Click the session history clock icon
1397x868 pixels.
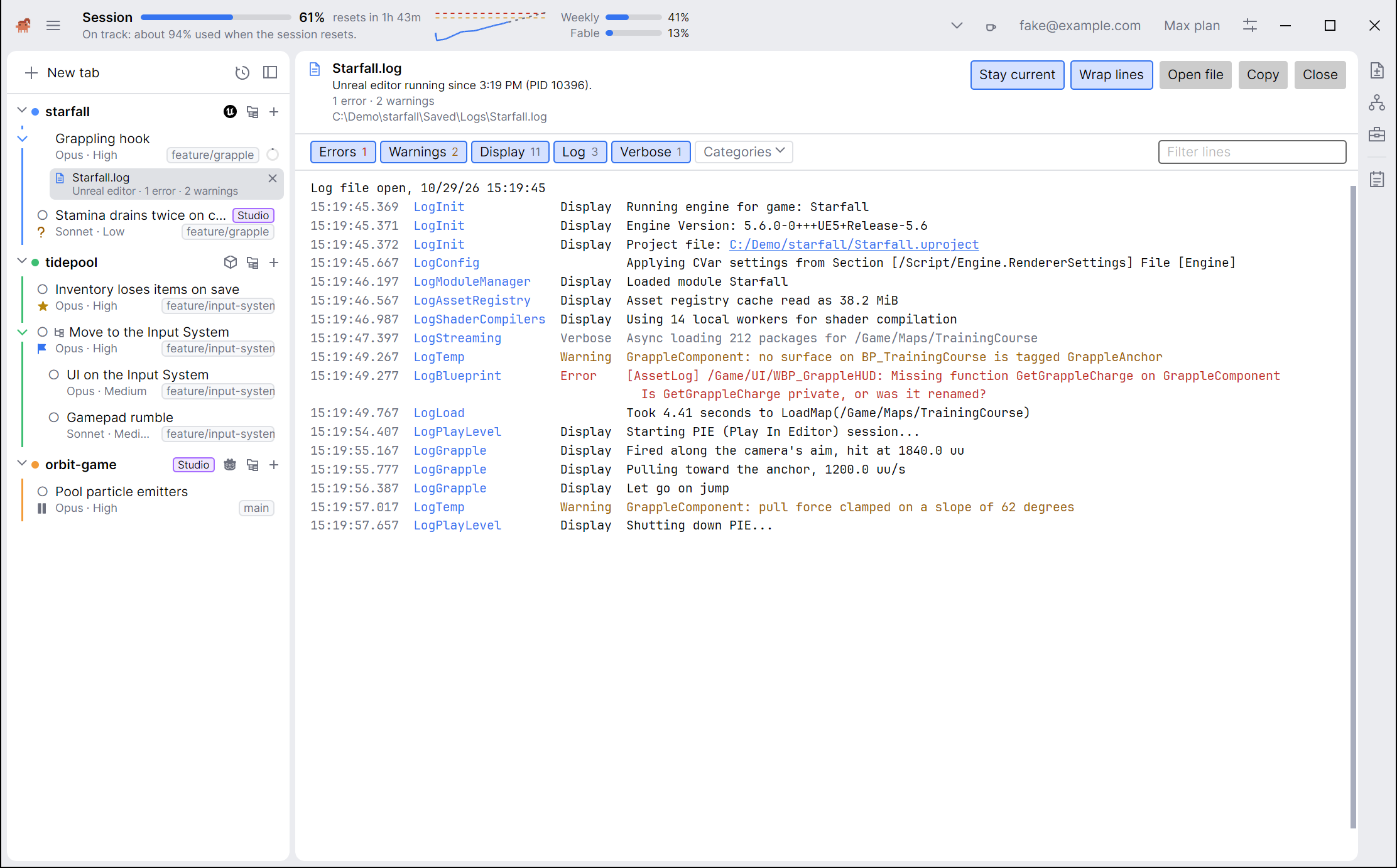[x=242, y=73]
